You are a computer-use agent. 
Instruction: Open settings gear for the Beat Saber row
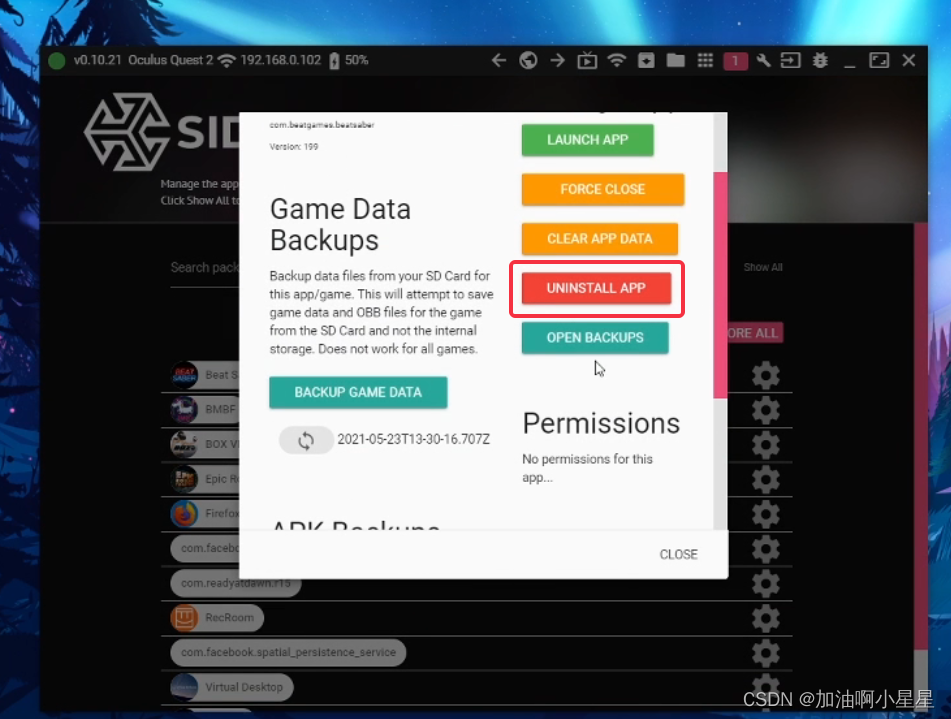(x=765, y=376)
